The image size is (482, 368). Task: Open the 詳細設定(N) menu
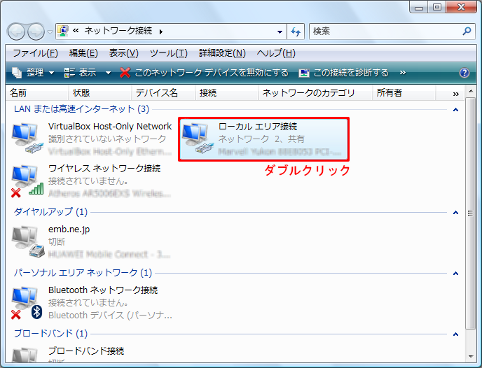tap(222, 53)
